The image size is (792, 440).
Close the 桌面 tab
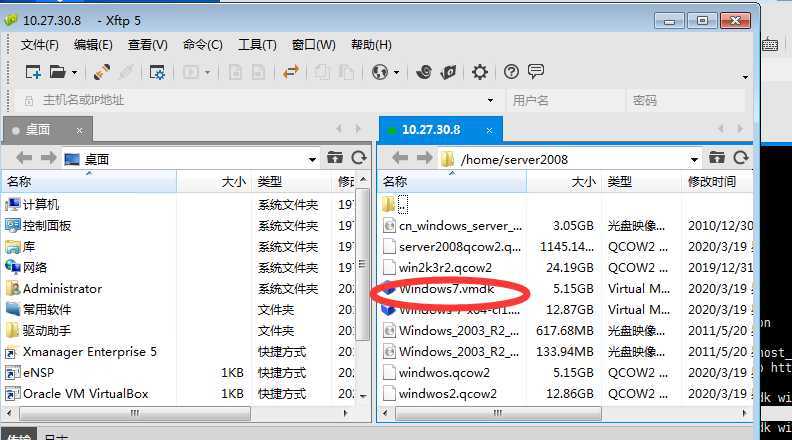(x=79, y=131)
